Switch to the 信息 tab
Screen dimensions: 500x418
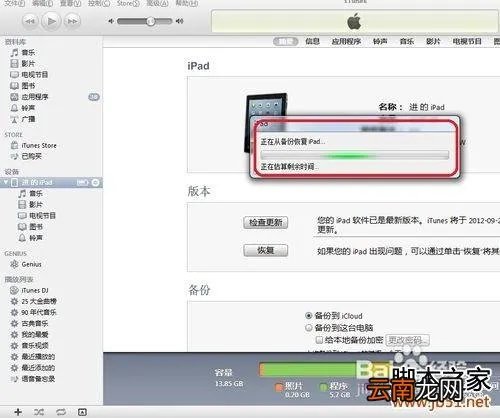[312, 41]
